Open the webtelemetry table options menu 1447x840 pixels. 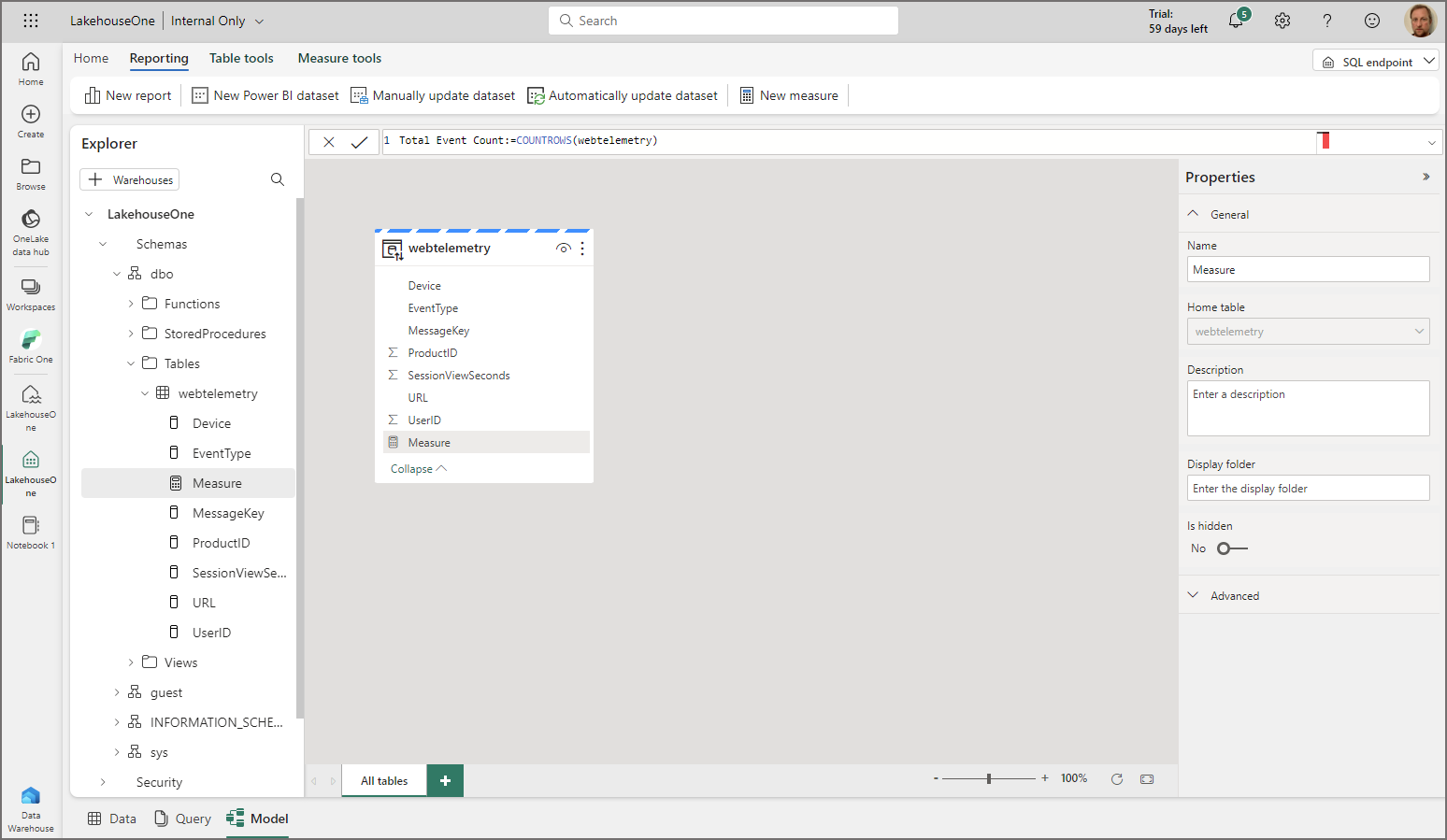(x=581, y=248)
